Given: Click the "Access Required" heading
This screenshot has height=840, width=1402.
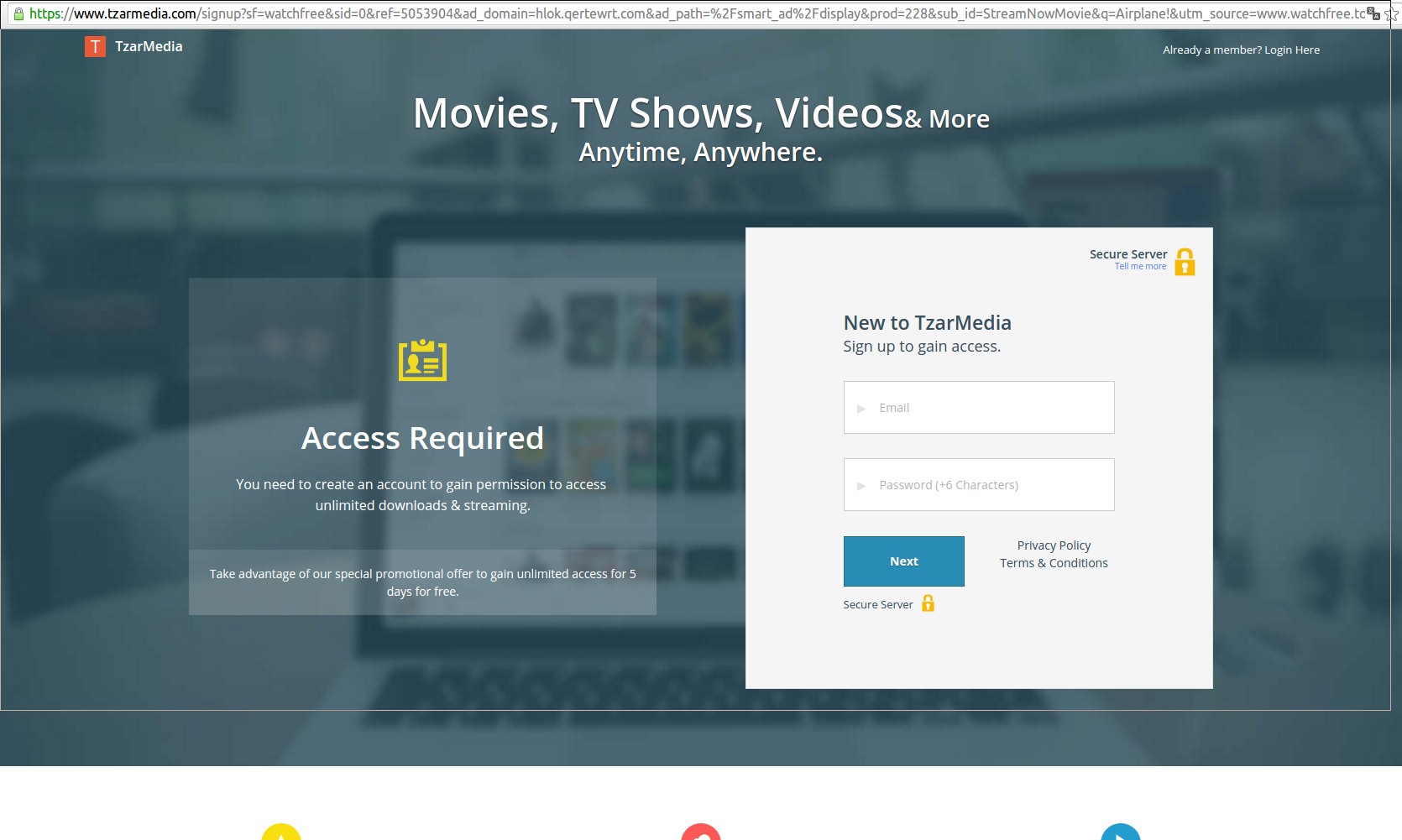Looking at the screenshot, I should pos(422,438).
